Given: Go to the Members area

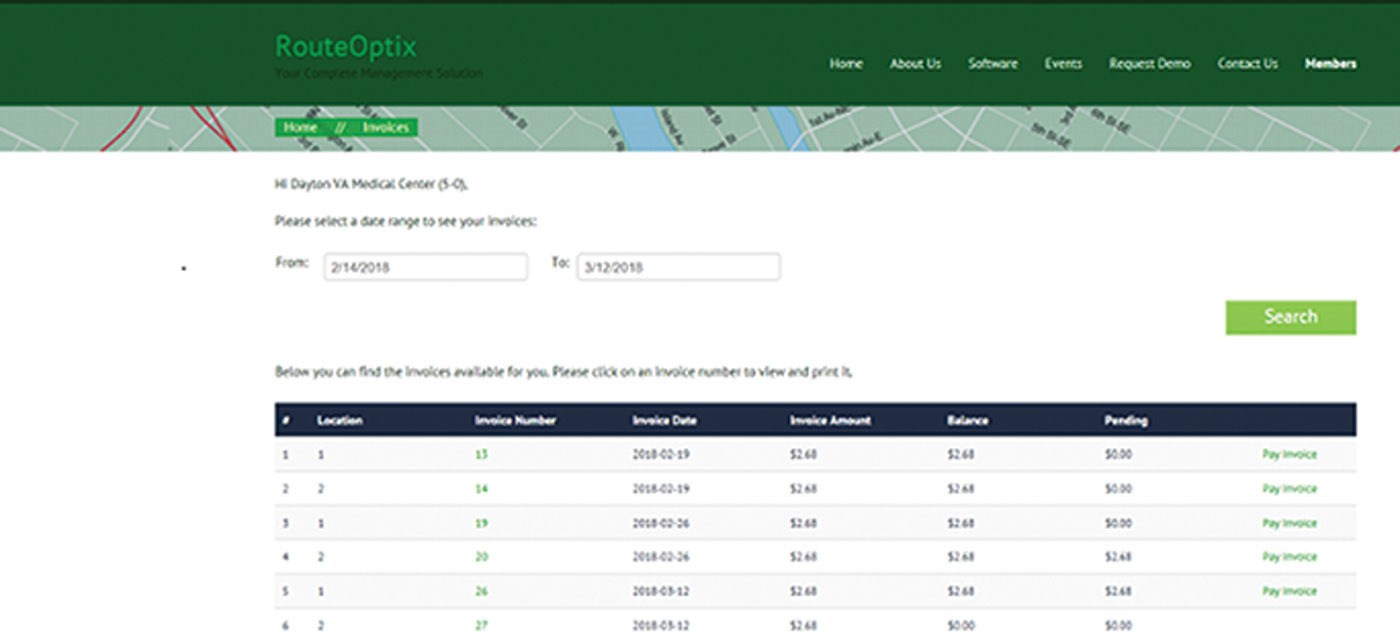Looking at the screenshot, I should click(x=1331, y=63).
